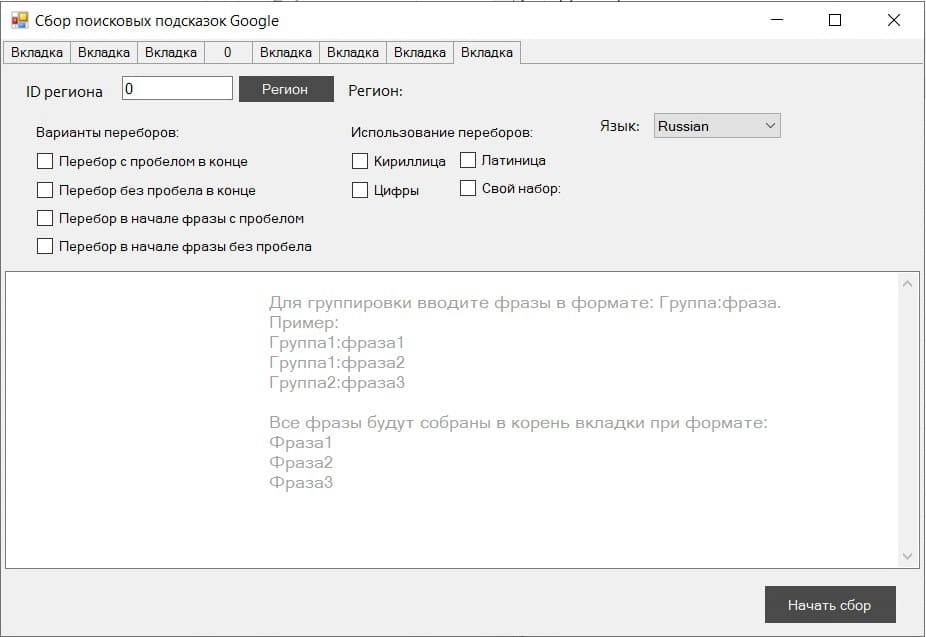
Task: Maximize the application window
Action: [835, 20]
